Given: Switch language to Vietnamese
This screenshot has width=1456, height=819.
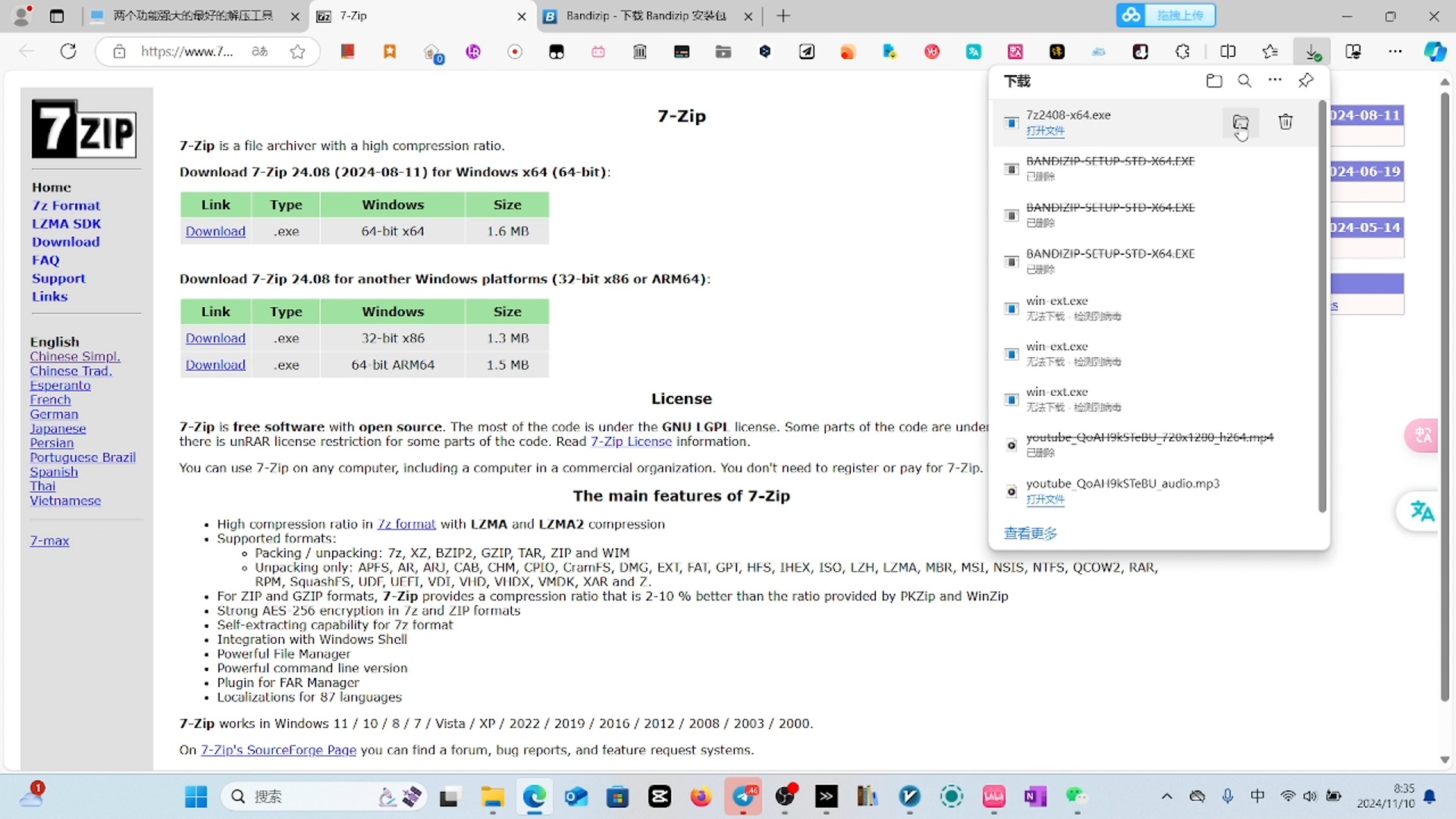Looking at the screenshot, I should (65, 500).
